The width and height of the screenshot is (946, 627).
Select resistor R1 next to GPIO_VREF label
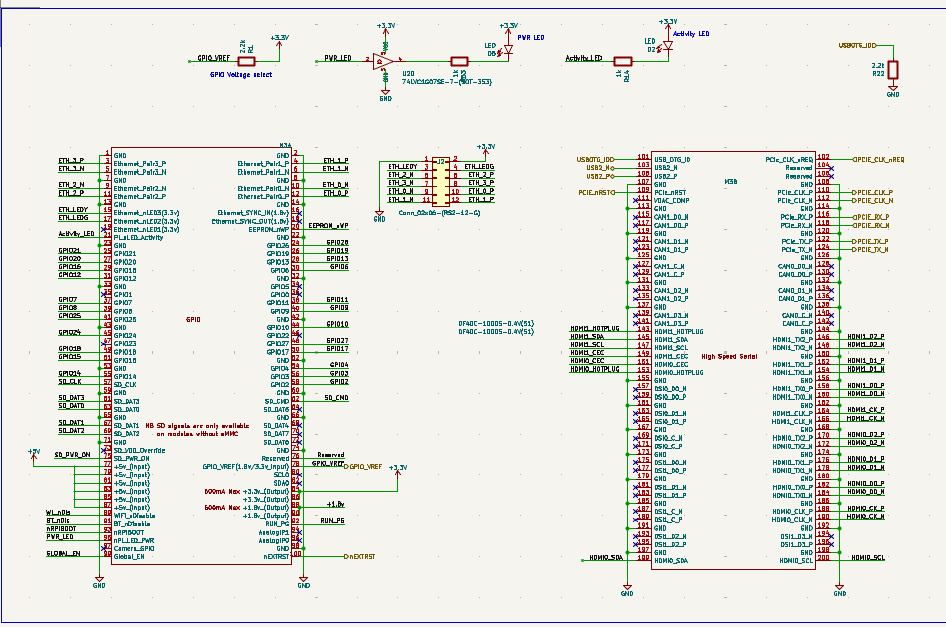tap(247, 60)
